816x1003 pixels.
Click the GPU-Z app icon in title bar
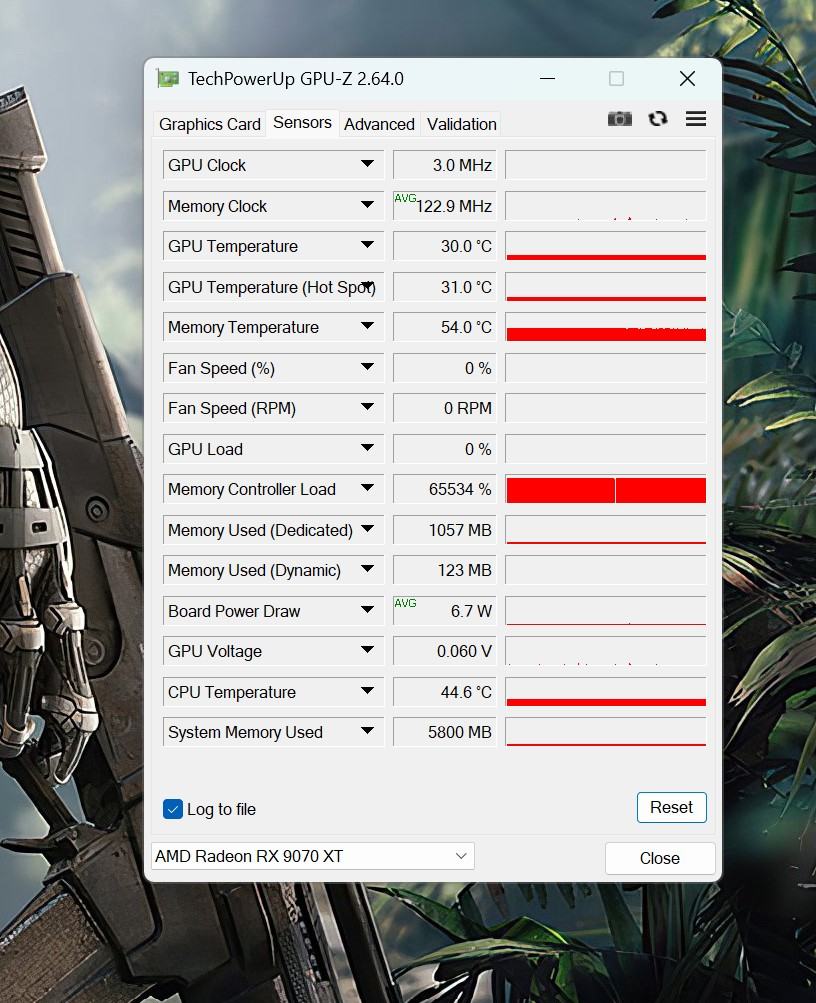168,79
